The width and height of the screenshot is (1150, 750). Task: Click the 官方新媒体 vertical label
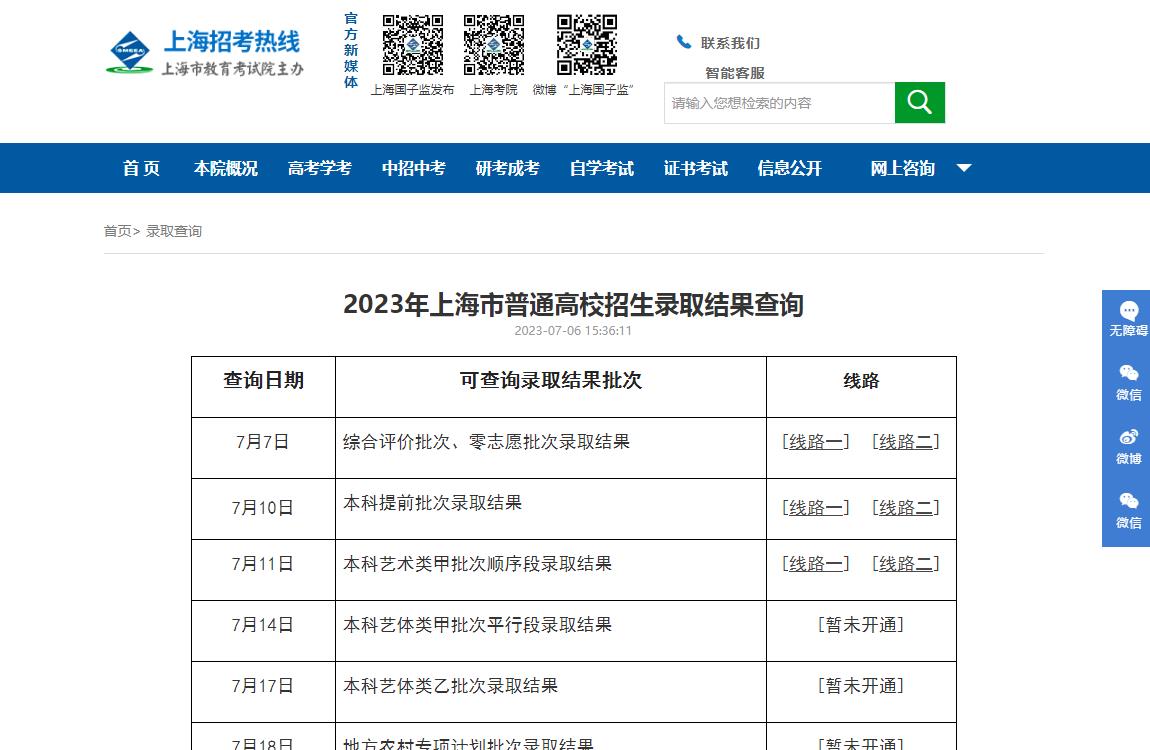(351, 50)
